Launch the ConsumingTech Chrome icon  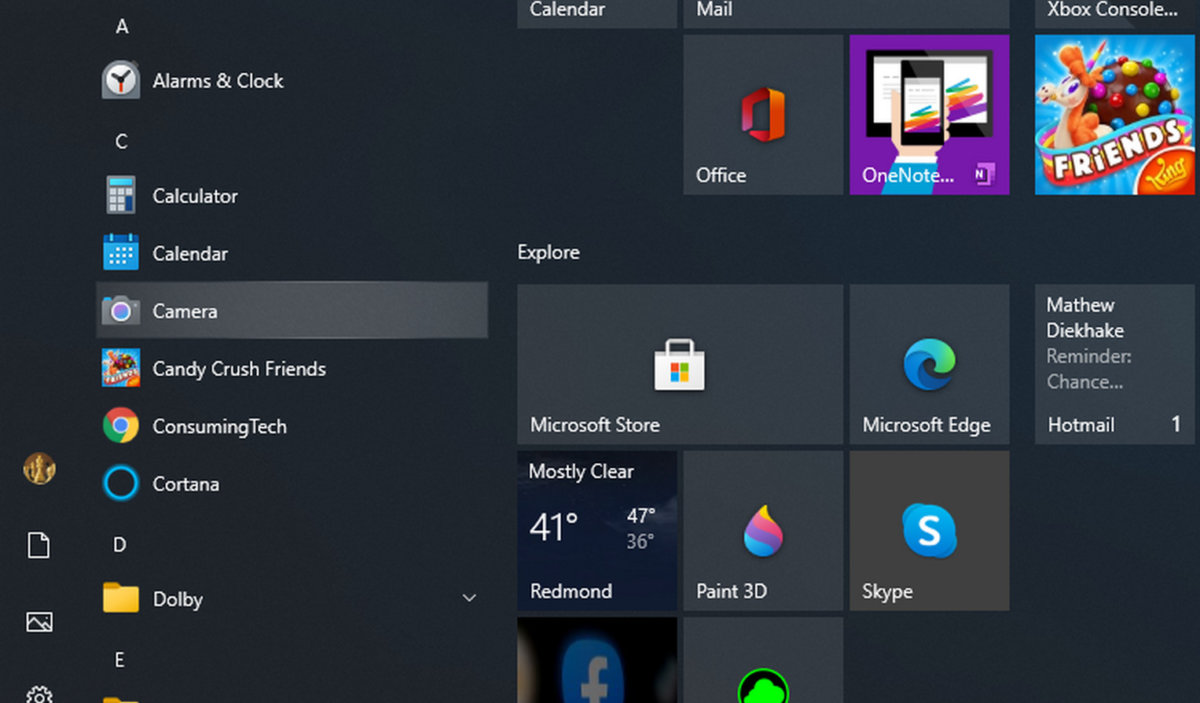[x=121, y=426]
